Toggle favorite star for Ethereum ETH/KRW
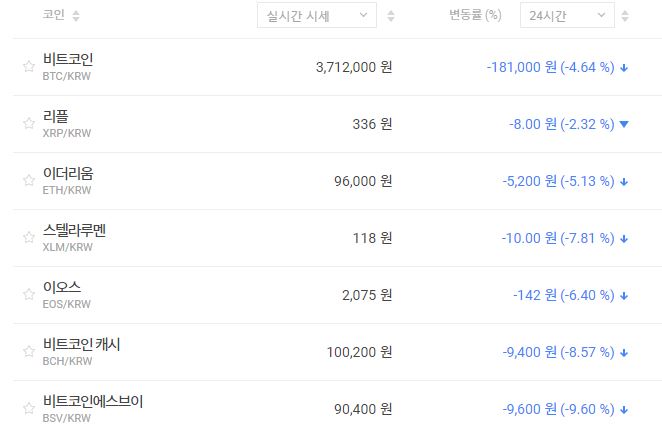 tap(29, 181)
